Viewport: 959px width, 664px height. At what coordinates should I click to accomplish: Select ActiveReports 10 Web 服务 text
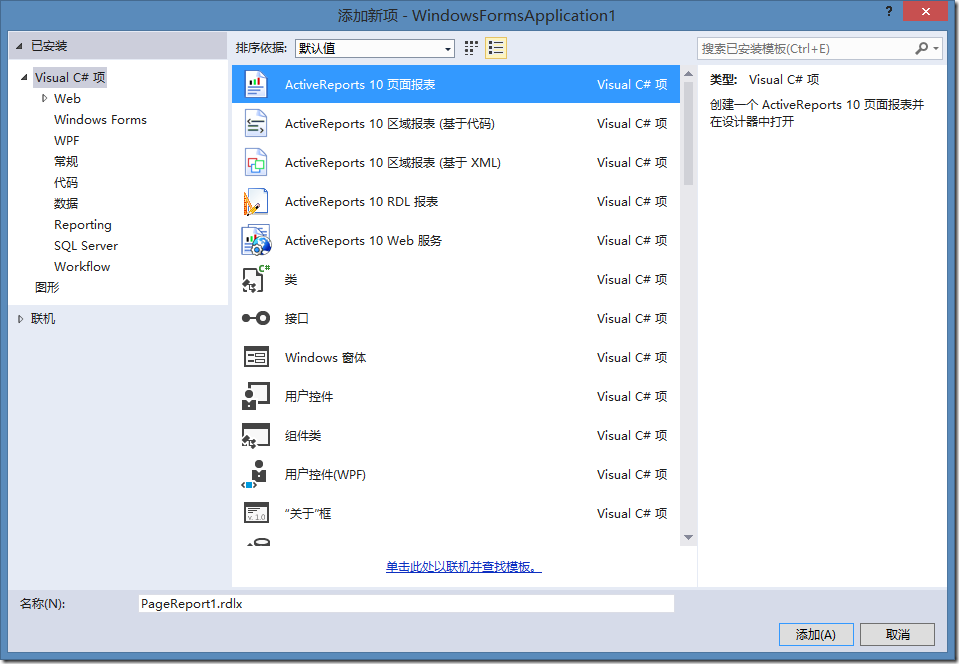[x=363, y=241]
